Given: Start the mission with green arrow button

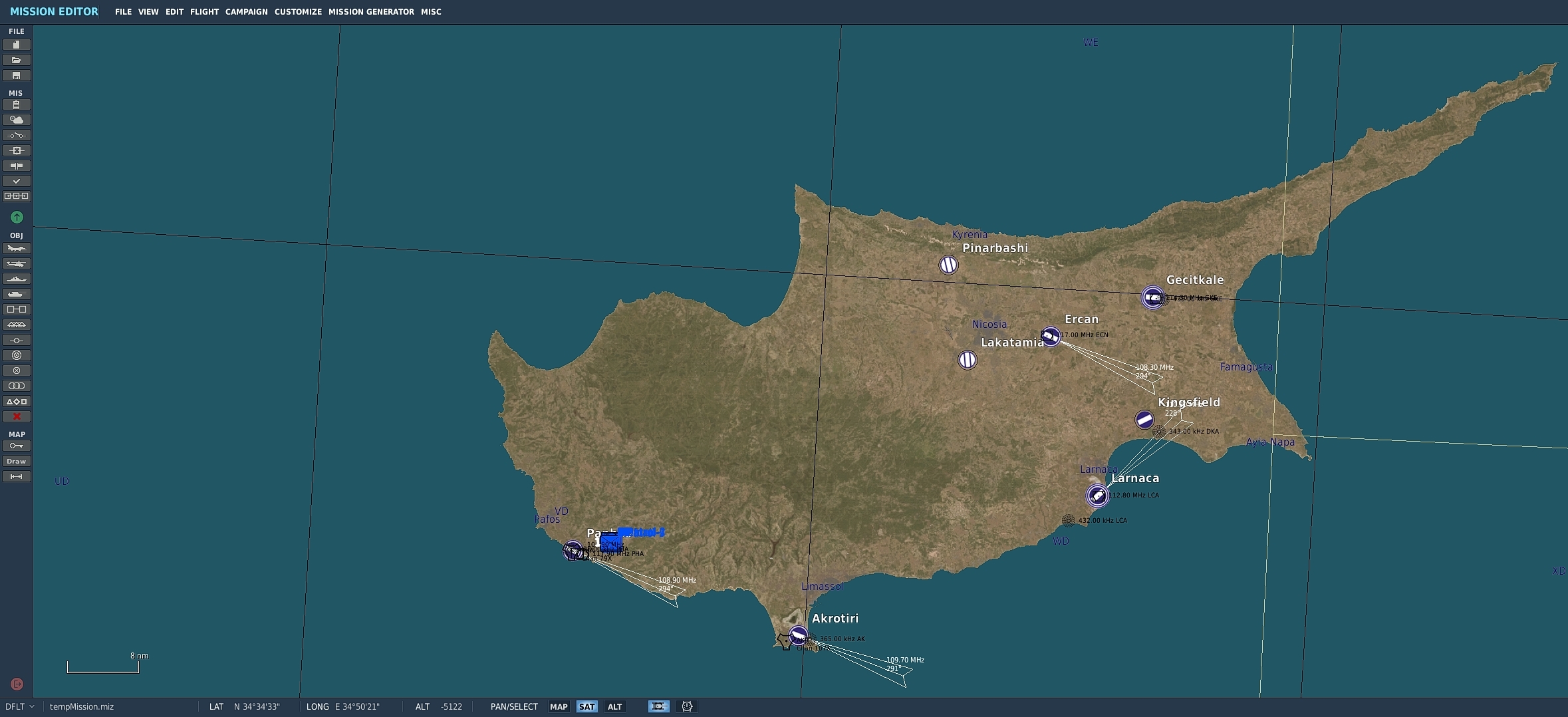Looking at the screenshot, I should [x=17, y=217].
